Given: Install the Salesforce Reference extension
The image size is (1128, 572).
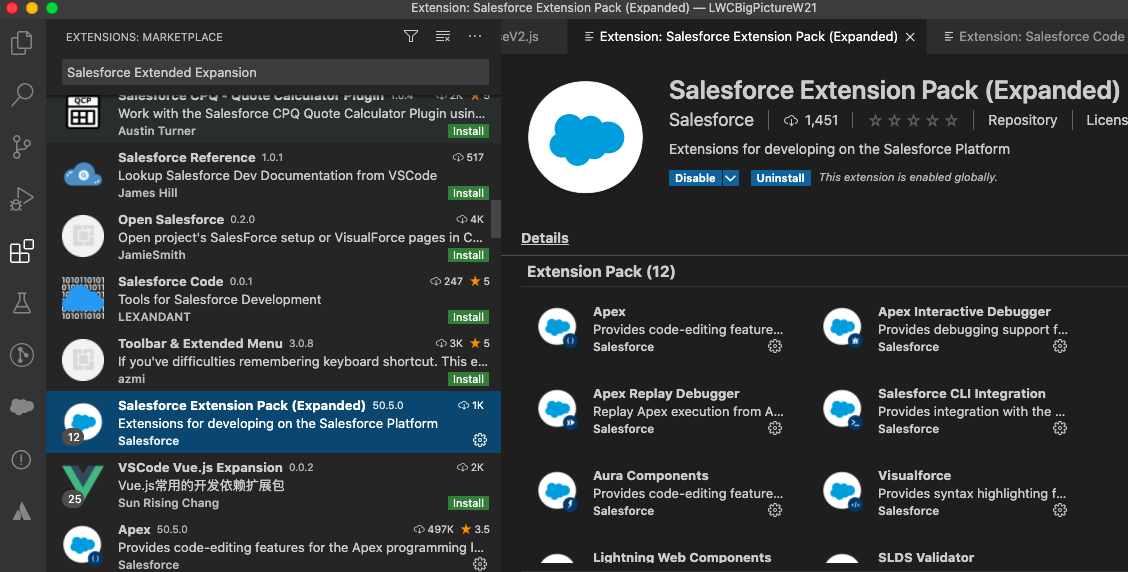Looking at the screenshot, I should coord(468,193).
